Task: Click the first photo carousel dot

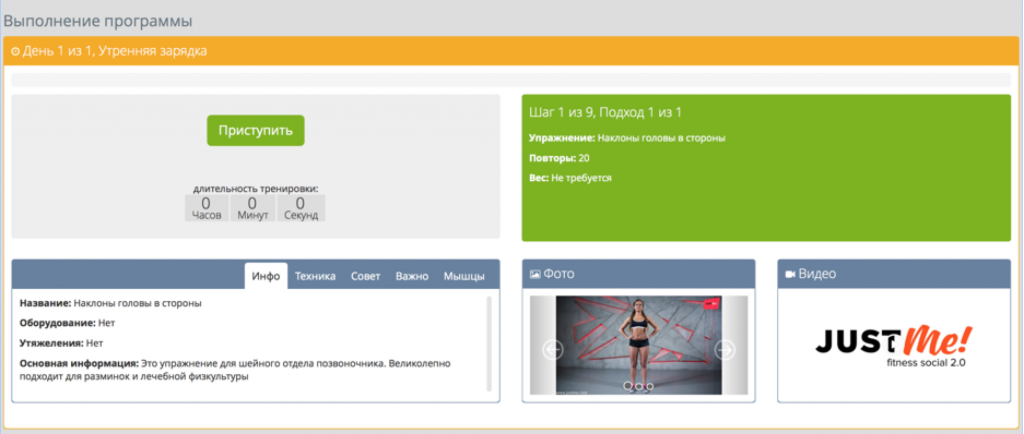Action: pos(628,386)
